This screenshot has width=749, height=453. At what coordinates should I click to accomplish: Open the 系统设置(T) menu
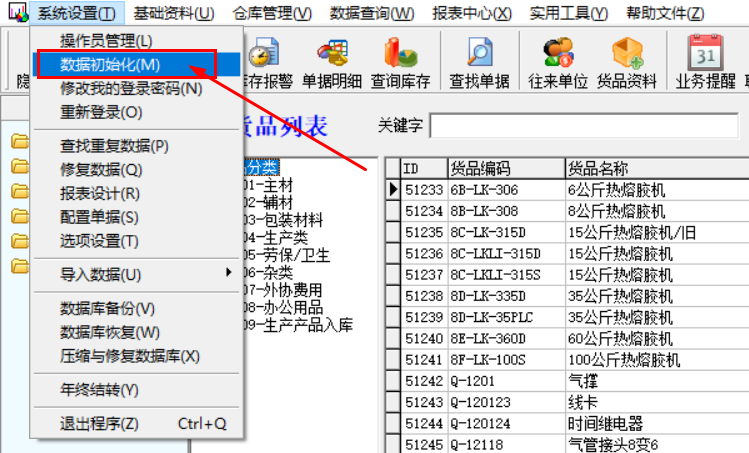(76, 13)
